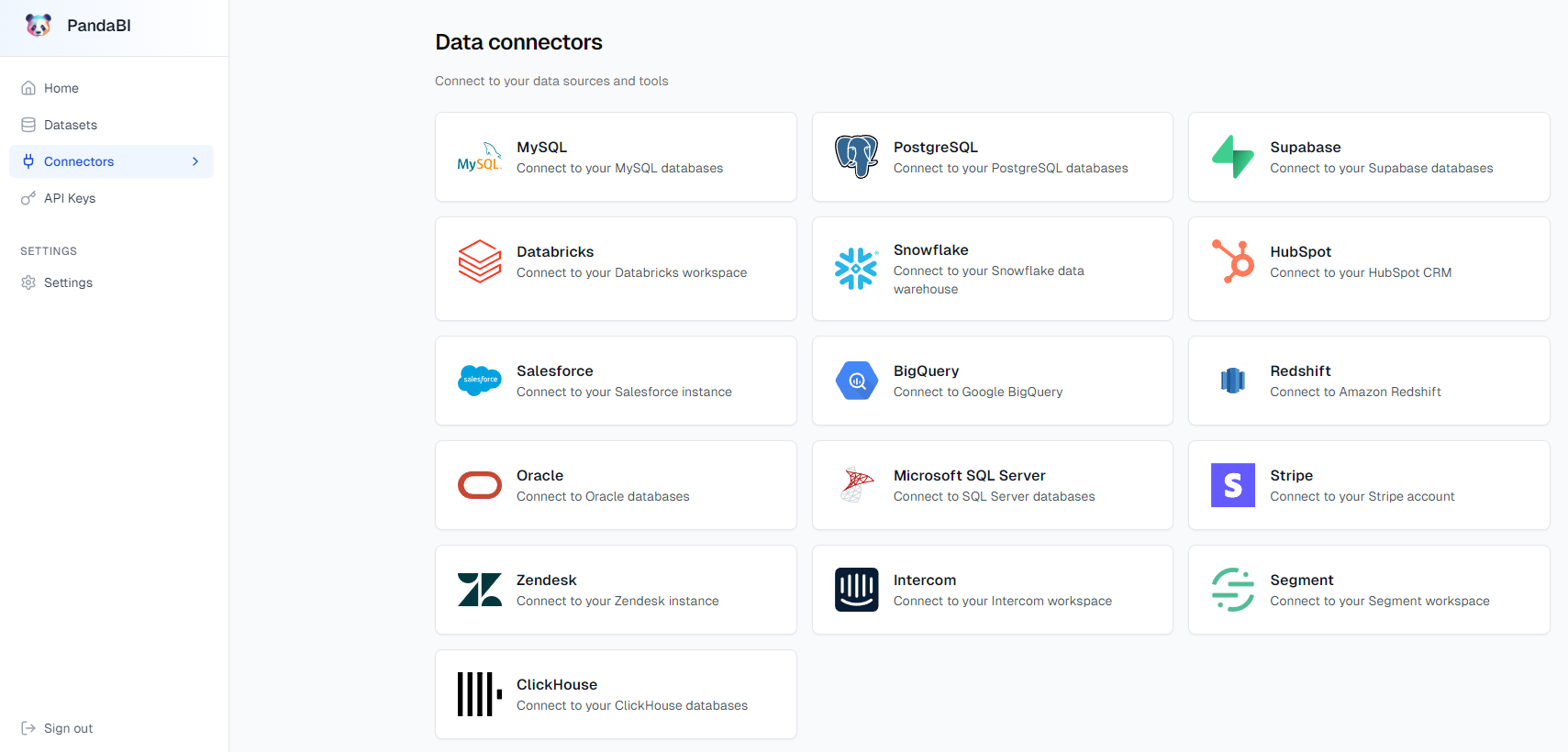Image resolution: width=1568 pixels, height=752 pixels.
Task: Click the Home house icon in sidebar
Action: point(28,88)
